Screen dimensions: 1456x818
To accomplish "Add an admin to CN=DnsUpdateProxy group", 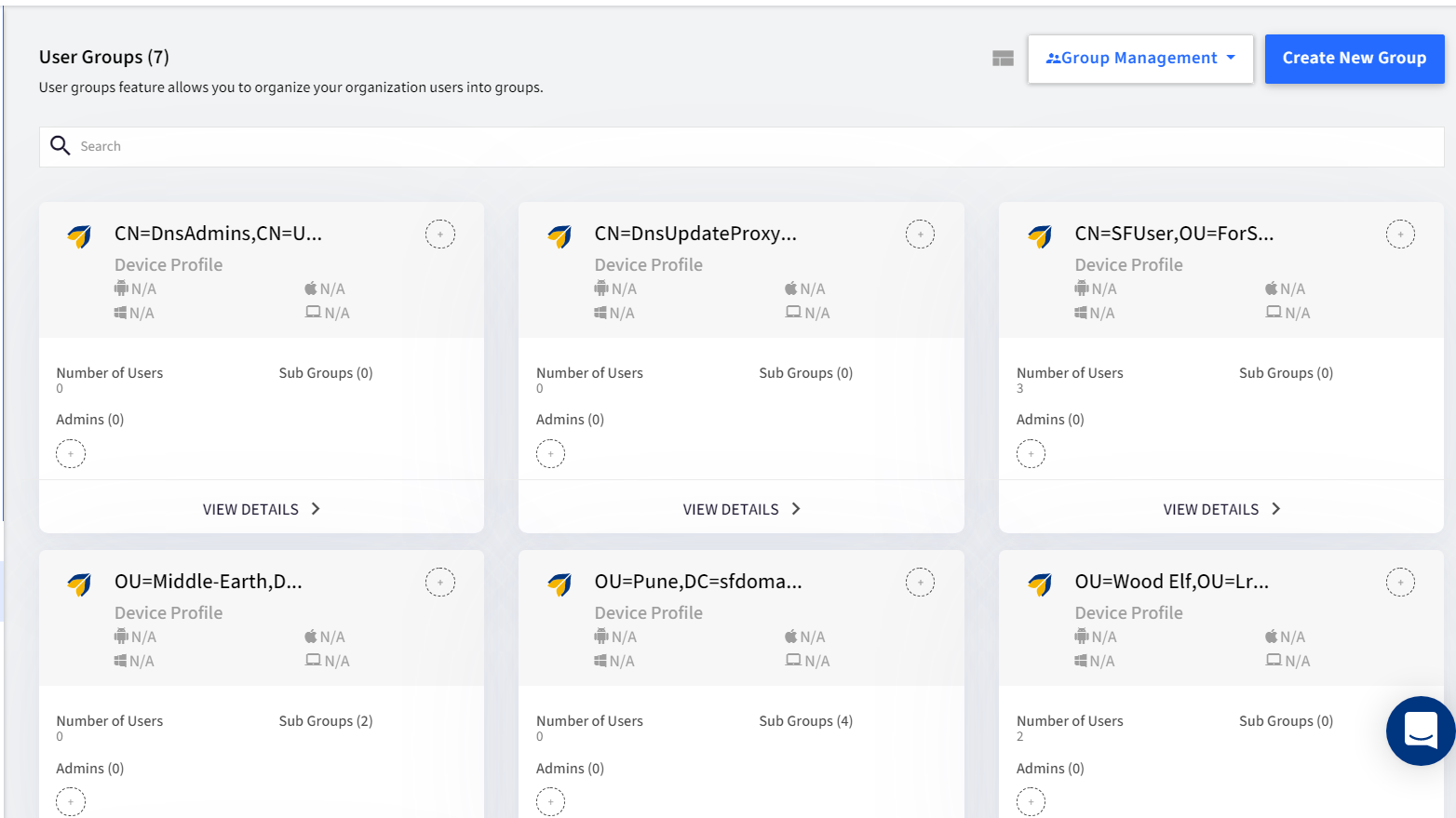I will 550,454.
